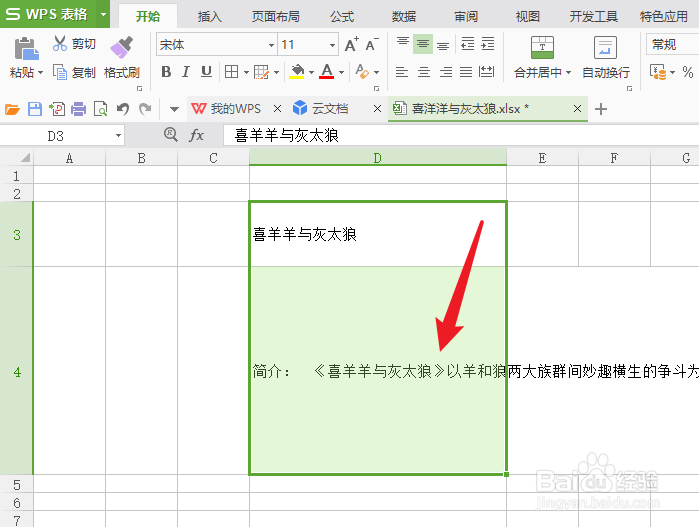Open font color dropdown arrow
The height and width of the screenshot is (527, 699).
pyautogui.click(x=341, y=72)
